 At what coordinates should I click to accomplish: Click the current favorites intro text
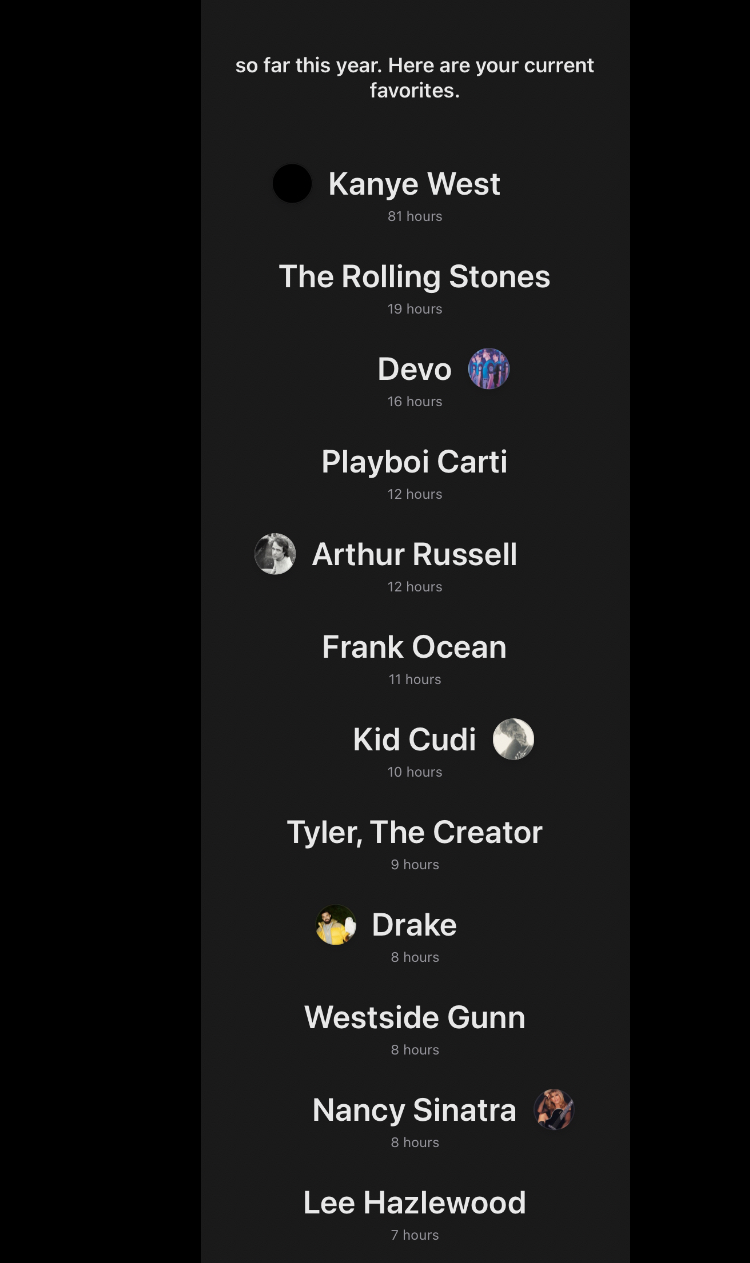click(415, 78)
